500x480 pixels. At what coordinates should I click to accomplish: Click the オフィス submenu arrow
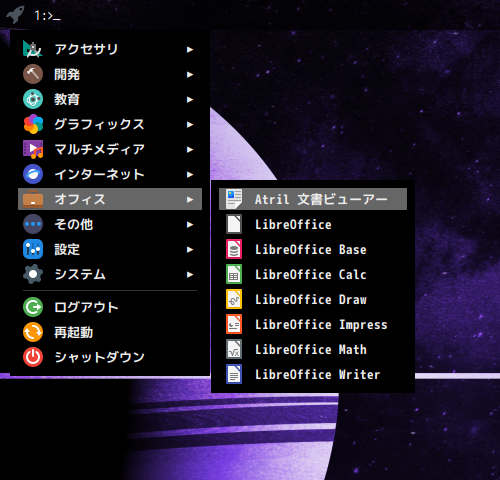coord(190,200)
